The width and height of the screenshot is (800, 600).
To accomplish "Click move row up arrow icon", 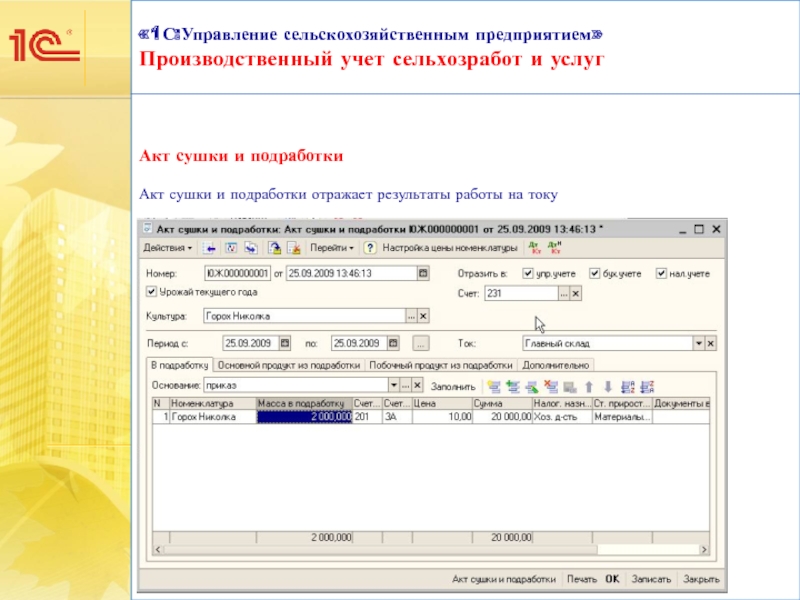I will (589, 385).
